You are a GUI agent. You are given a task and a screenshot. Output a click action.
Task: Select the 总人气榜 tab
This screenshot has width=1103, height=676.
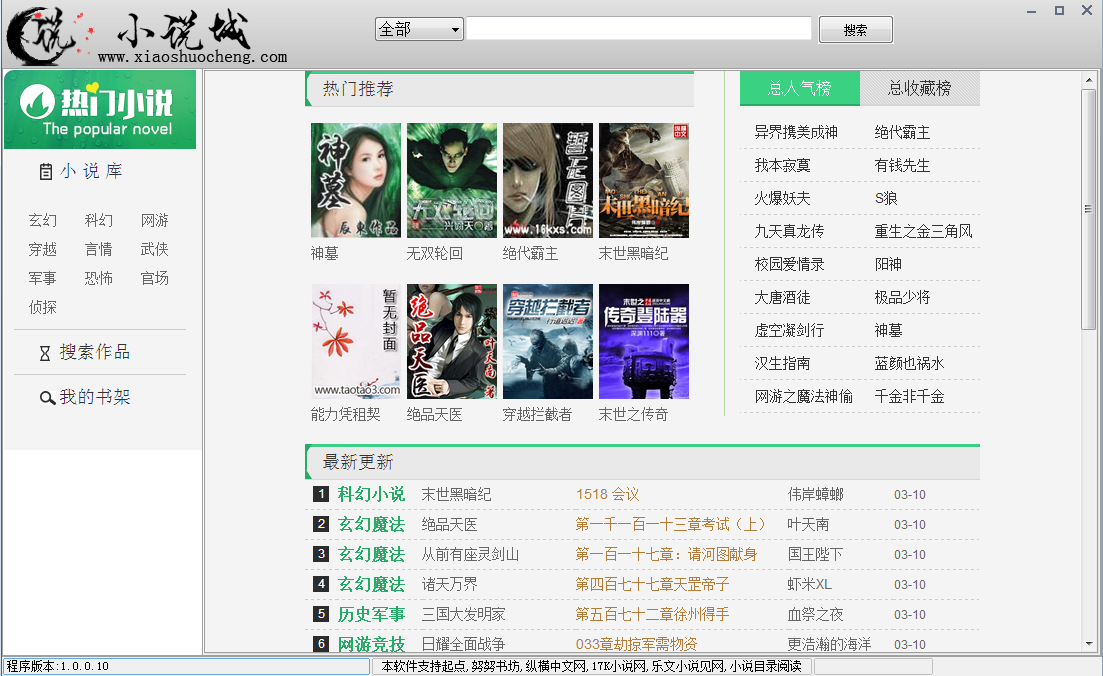(799, 89)
